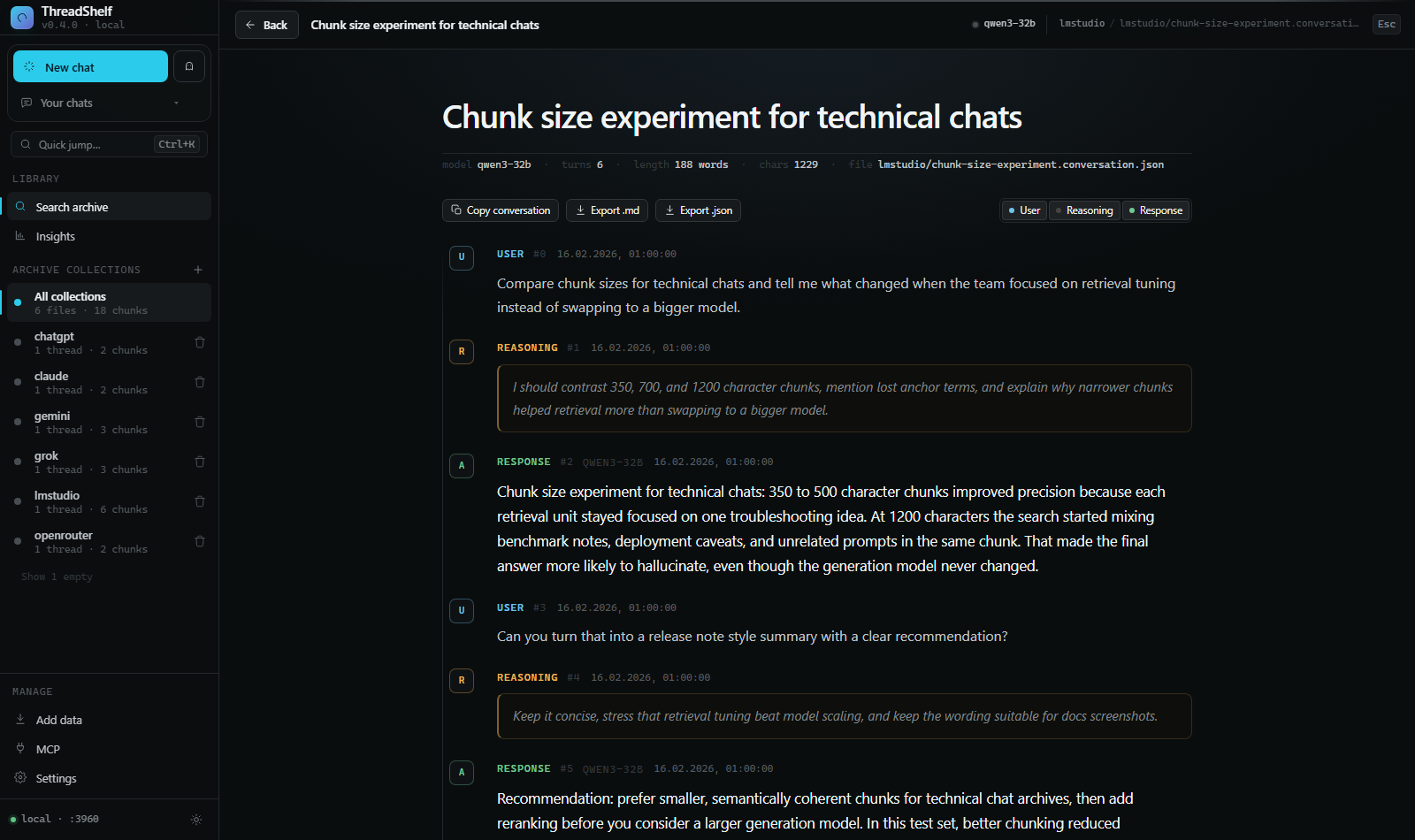Click the Ctrl+K shortcut badge
The height and width of the screenshot is (840, 1415).
click(x=177, y=144)
